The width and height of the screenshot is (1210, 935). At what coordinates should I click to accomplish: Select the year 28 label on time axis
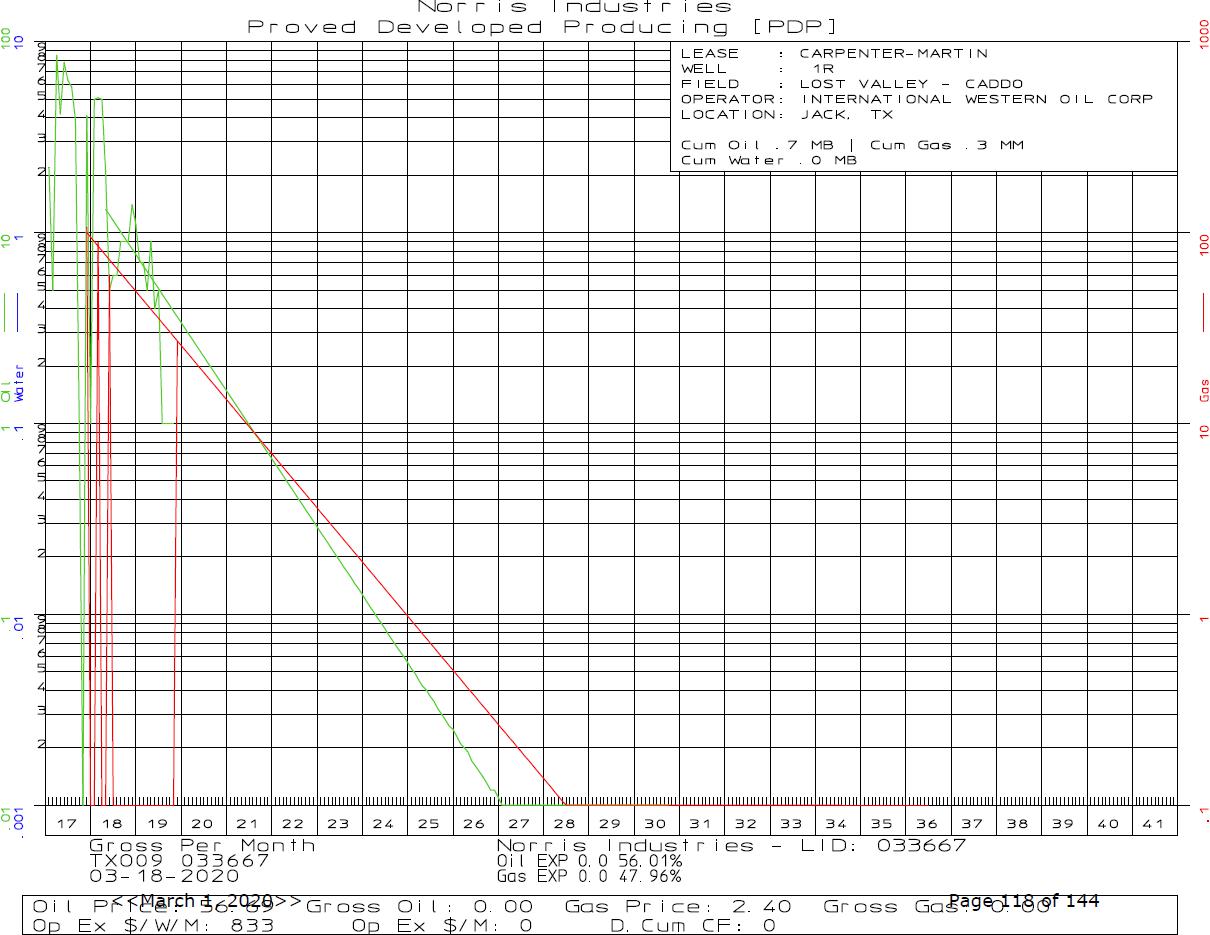tap(564, 823)
